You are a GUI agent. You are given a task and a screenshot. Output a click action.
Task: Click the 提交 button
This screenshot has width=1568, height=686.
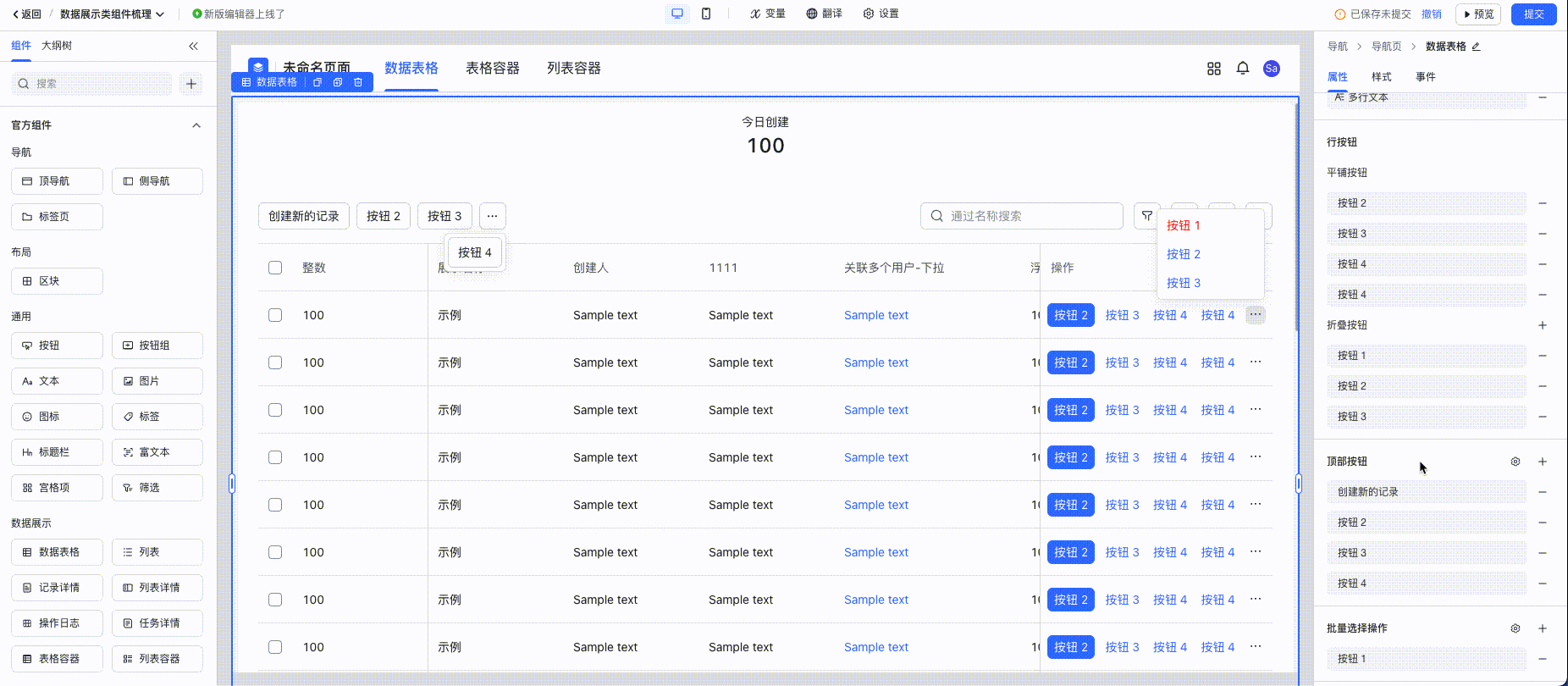pyautogui.click(x=1533, y=14)
